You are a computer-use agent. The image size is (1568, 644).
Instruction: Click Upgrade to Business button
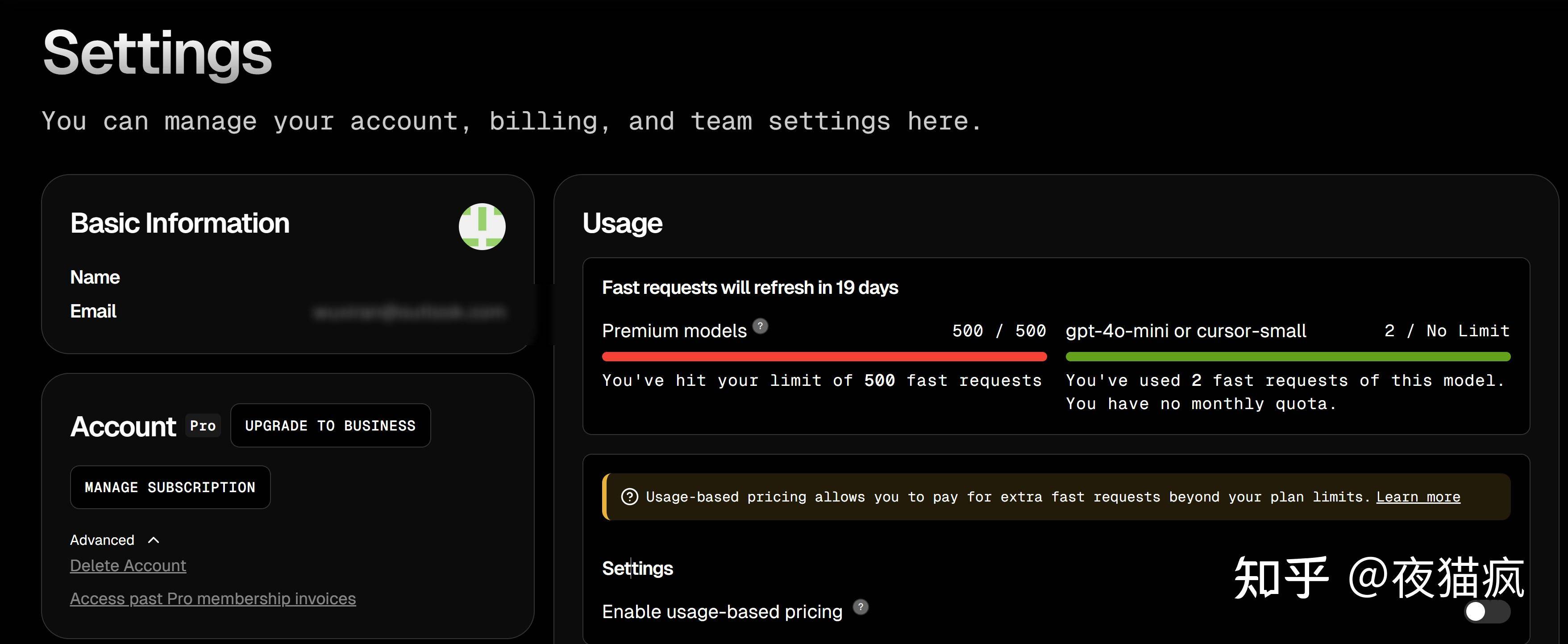330,425
